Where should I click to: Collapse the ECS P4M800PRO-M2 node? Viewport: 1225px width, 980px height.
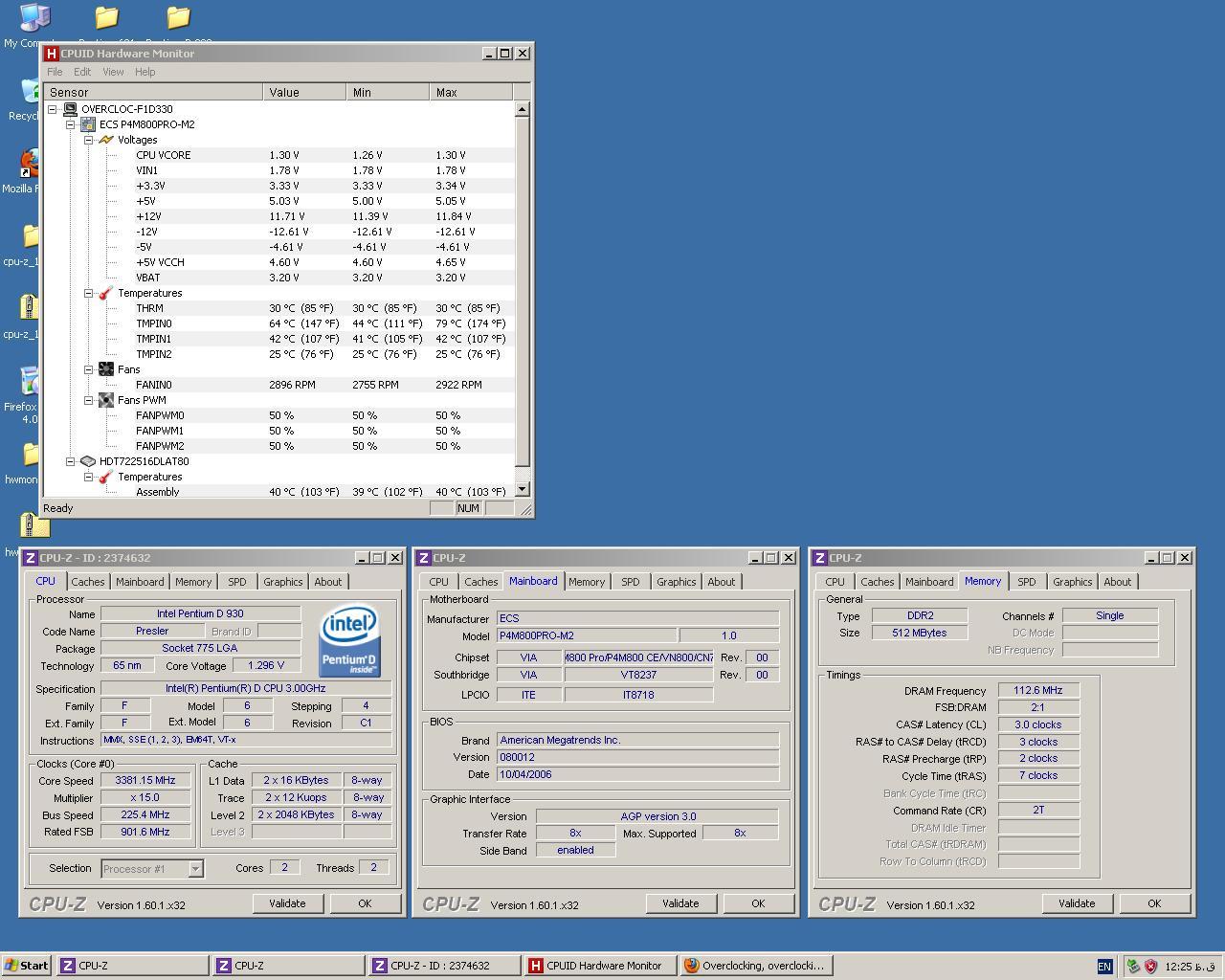coord(71,124)
